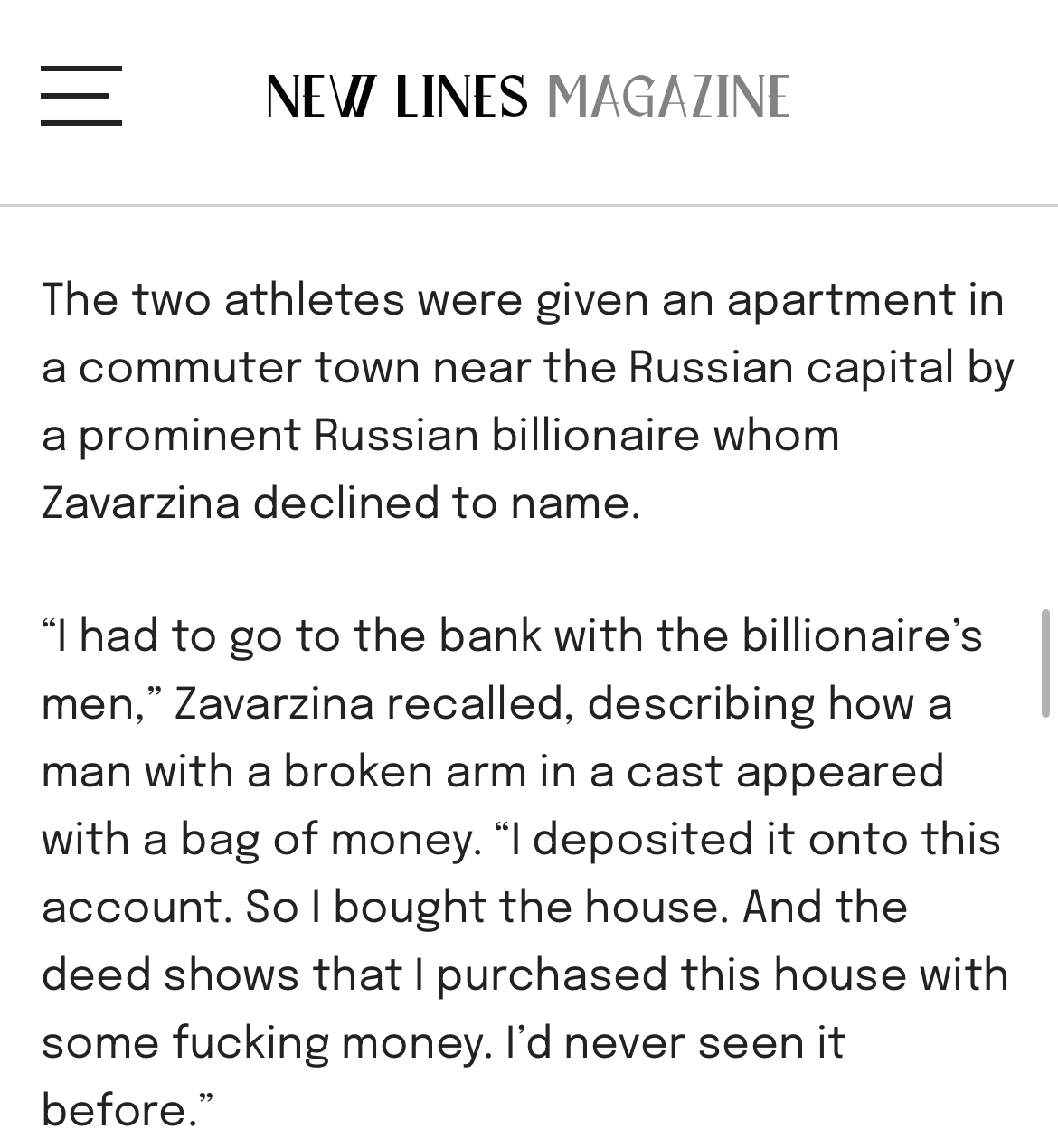Click the paragraph starting 'The two athletes'
The image size is (1058, 1148).
coord(528,401)
